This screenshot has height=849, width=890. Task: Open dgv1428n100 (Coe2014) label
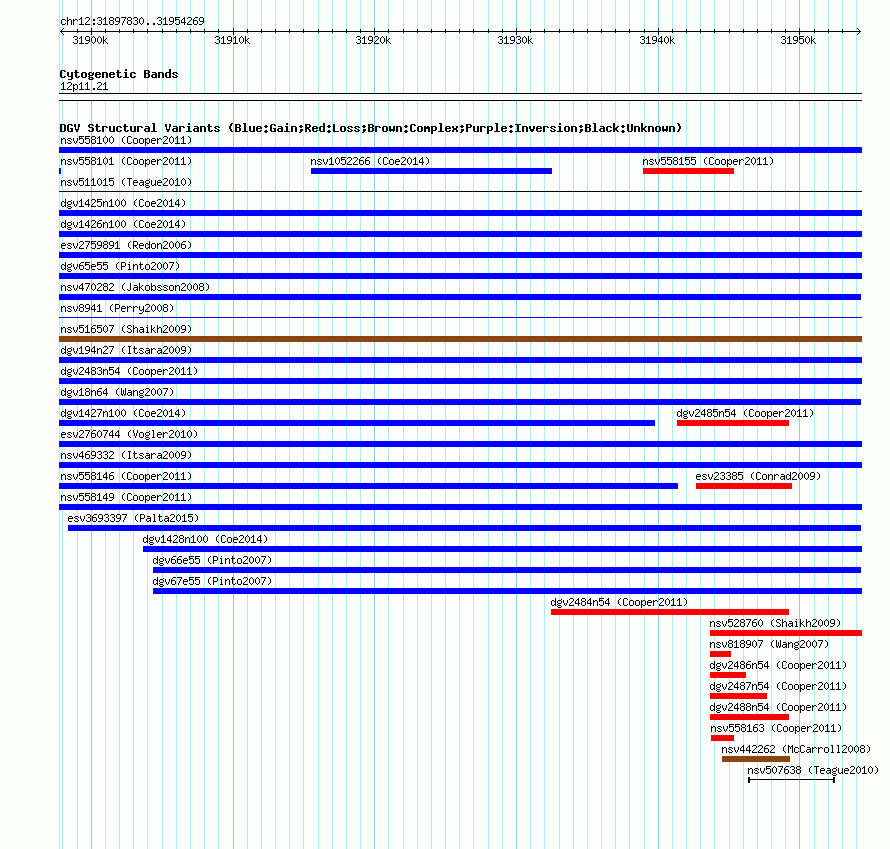205,539
